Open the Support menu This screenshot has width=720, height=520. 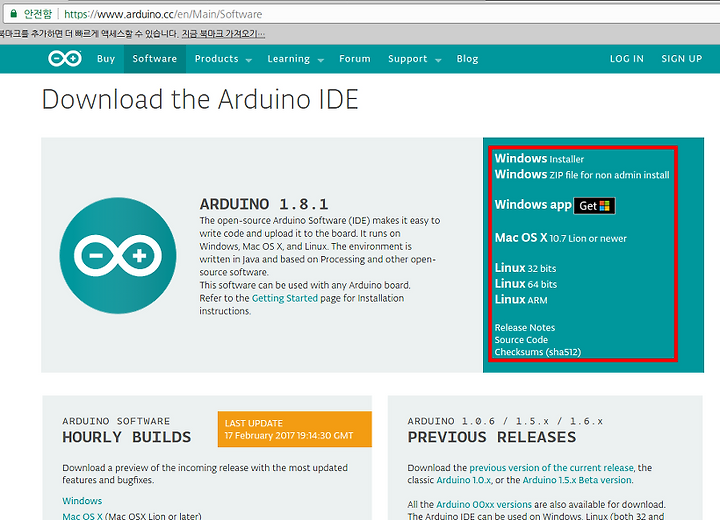point(407,59)
